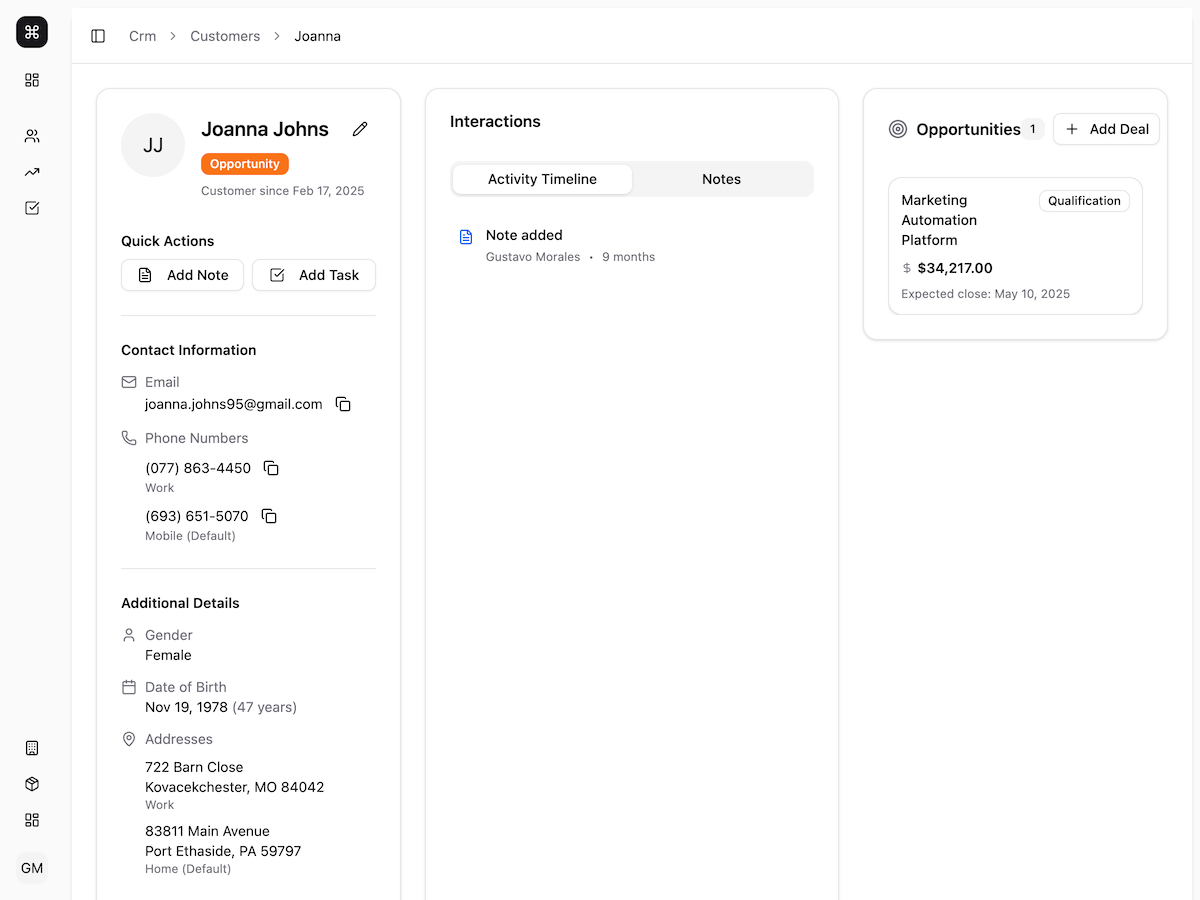
Task: Switch to the Notes tab
Action: pos(721,179)
